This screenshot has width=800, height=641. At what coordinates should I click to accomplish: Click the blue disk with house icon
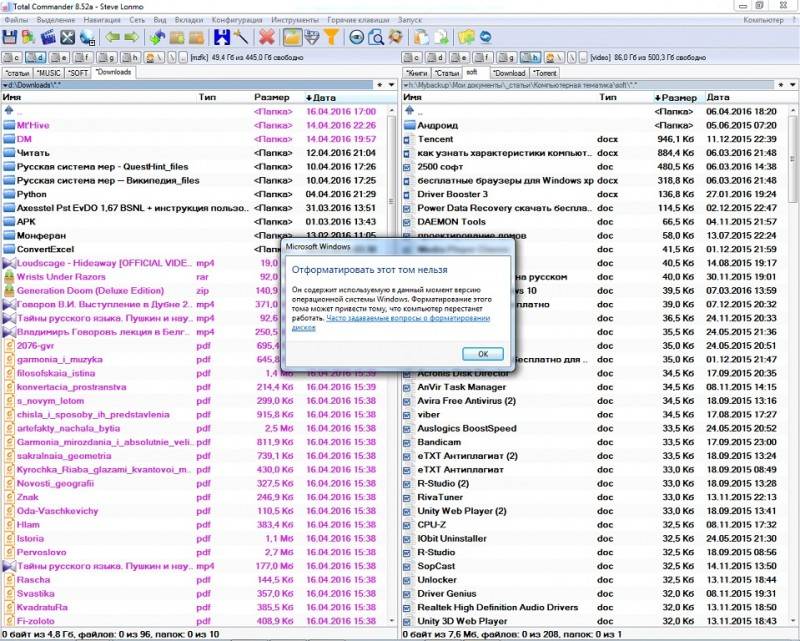pos(221,37)
